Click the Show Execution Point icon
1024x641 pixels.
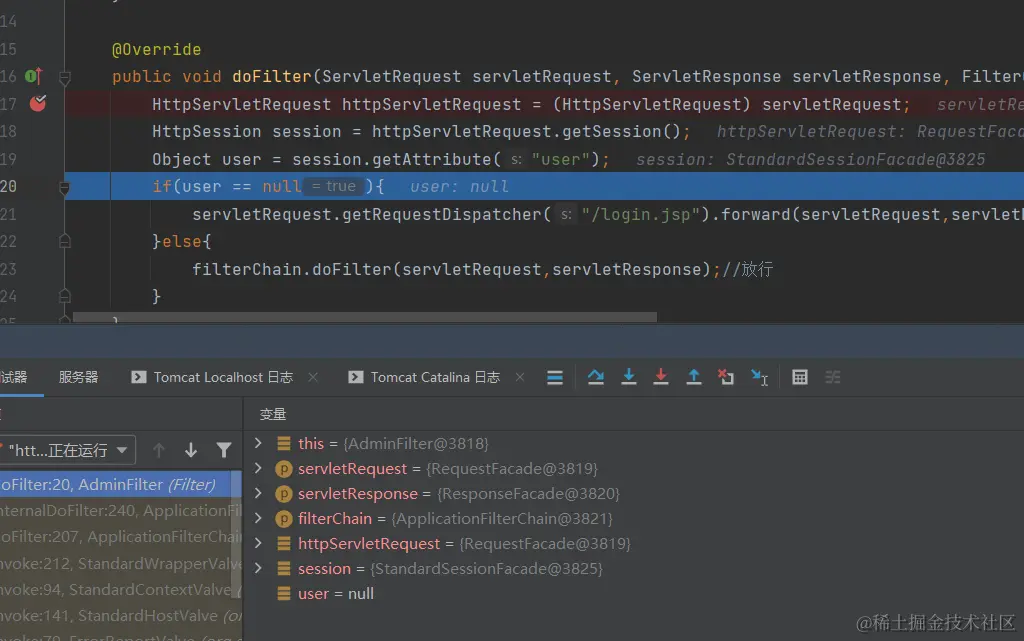tap(554, 377)
